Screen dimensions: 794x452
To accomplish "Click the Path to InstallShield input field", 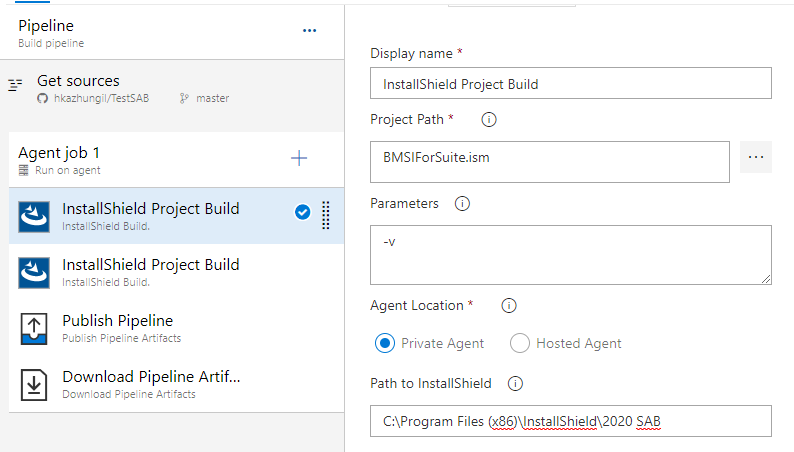I will pos(571,421).
